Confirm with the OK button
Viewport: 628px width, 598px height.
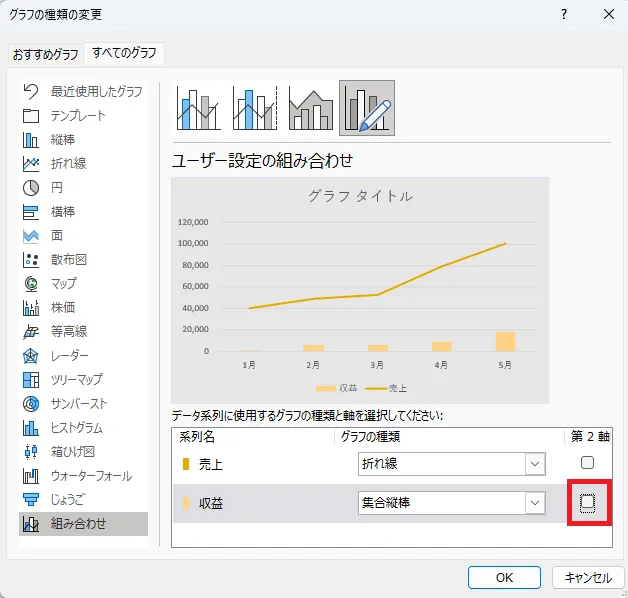[x=504, y=578]
